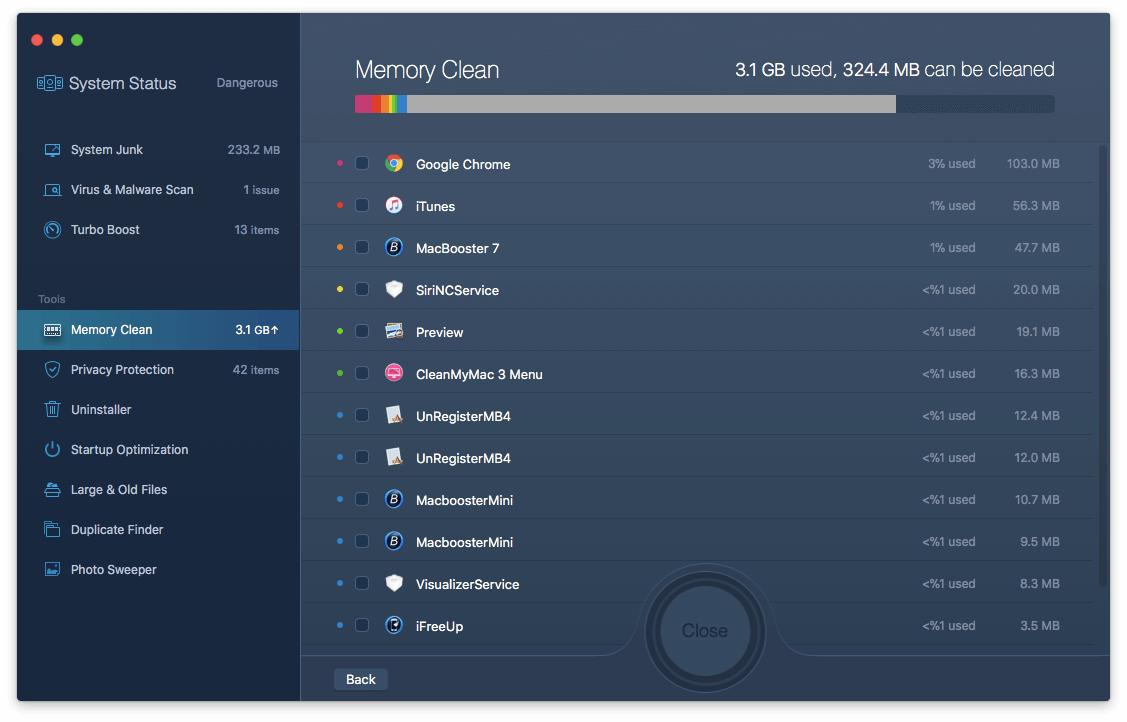
Task: Click the 1 issue label
Action: click(261, 190)
